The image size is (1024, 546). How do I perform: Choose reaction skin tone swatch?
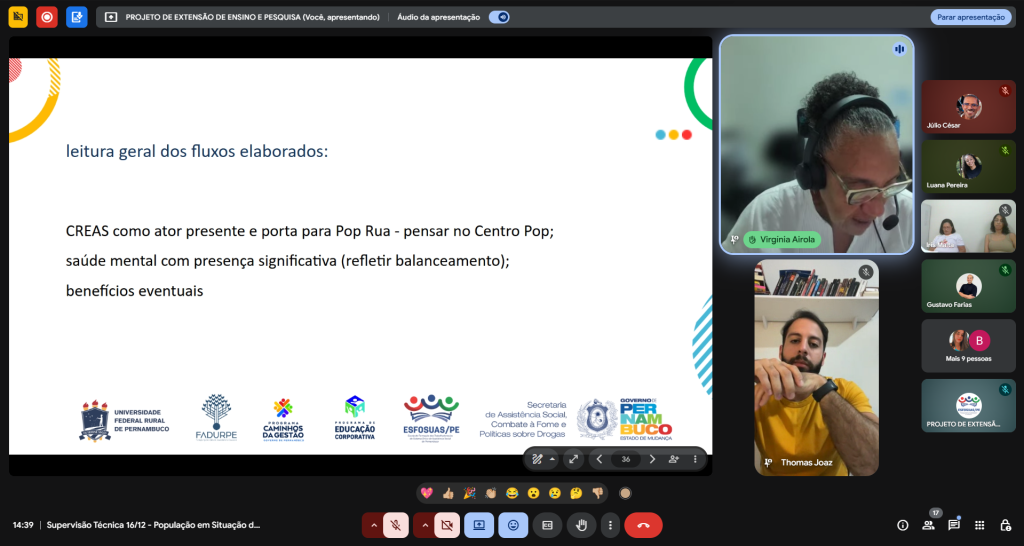click(x=625, y=492)
